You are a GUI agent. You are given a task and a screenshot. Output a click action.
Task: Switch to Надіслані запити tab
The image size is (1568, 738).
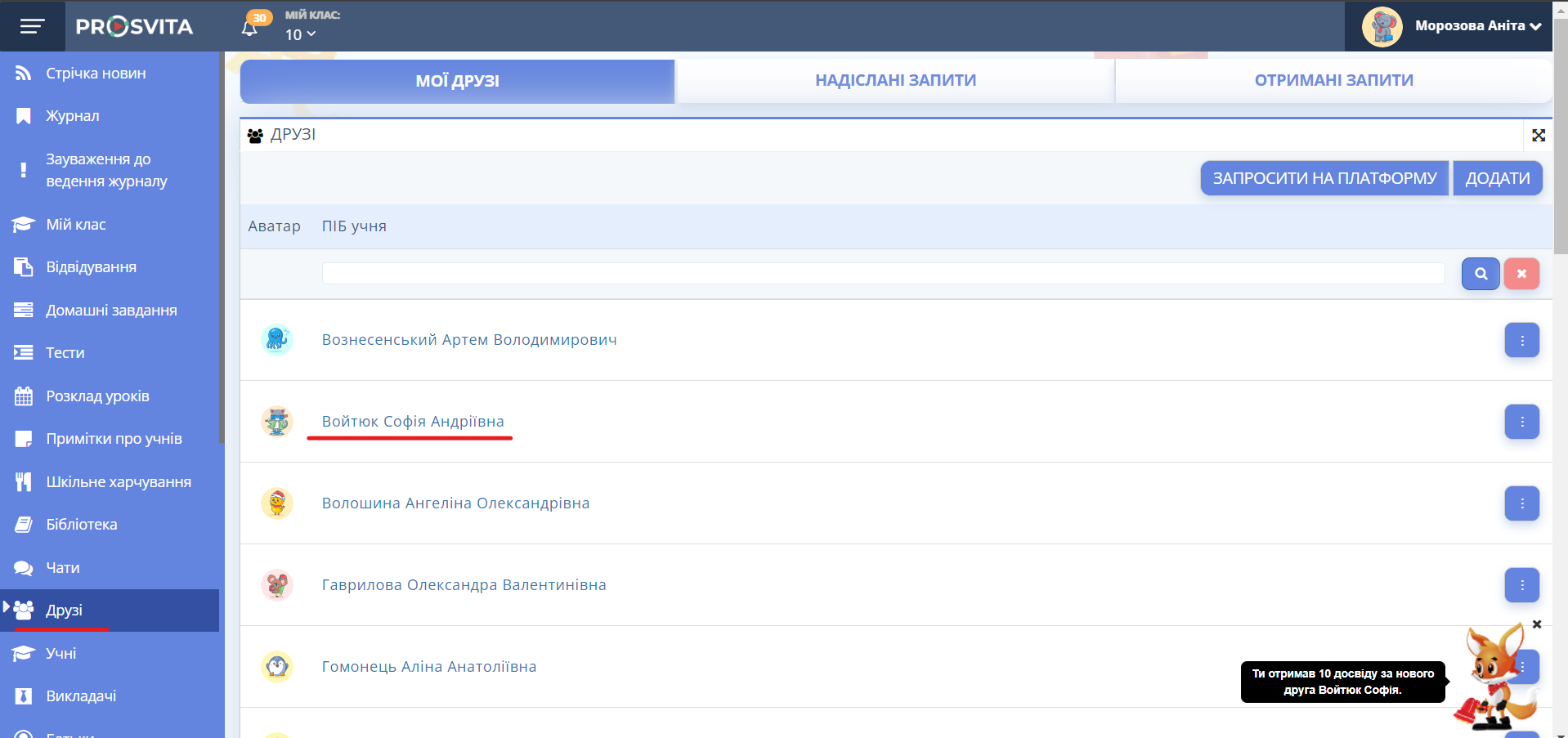(895, 81)
